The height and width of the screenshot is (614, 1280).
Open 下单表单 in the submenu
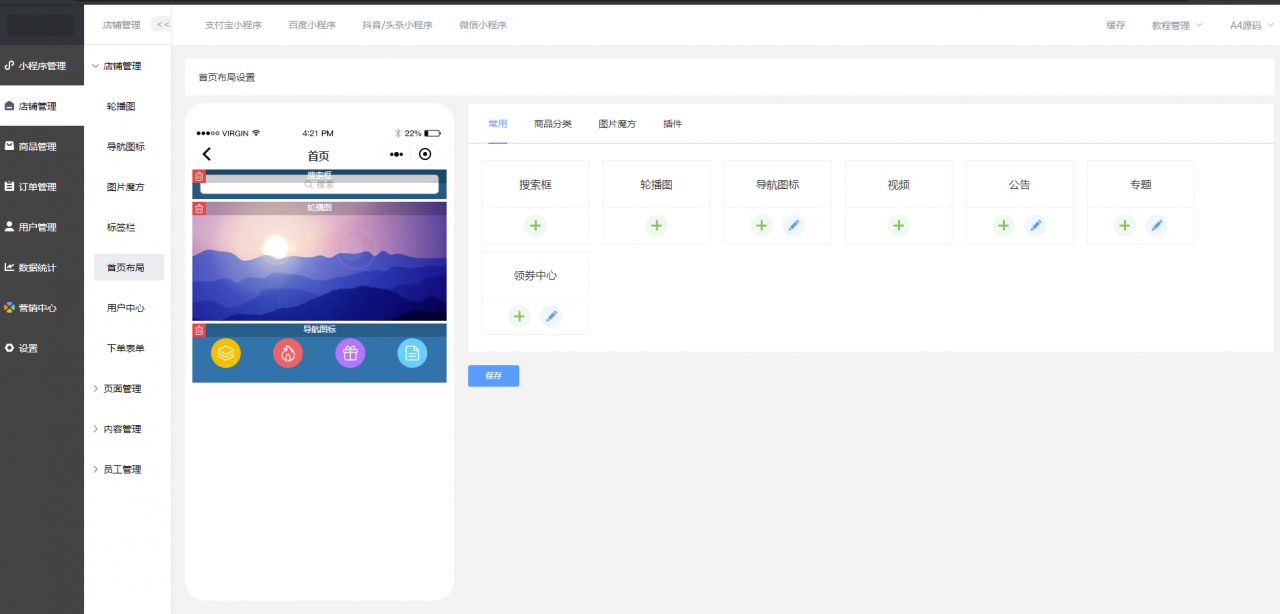(x=127, y=348)
